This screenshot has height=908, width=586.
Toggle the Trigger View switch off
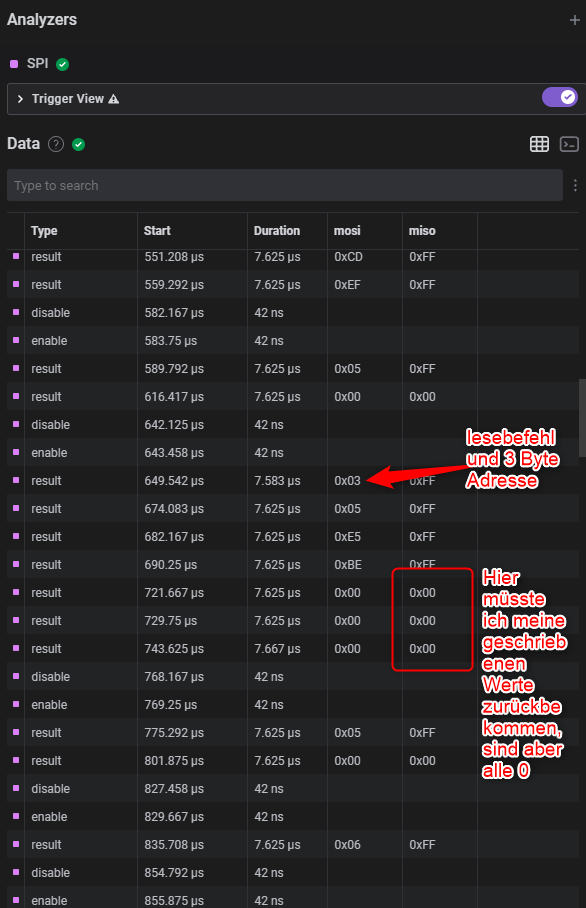(x=559, y=97)
